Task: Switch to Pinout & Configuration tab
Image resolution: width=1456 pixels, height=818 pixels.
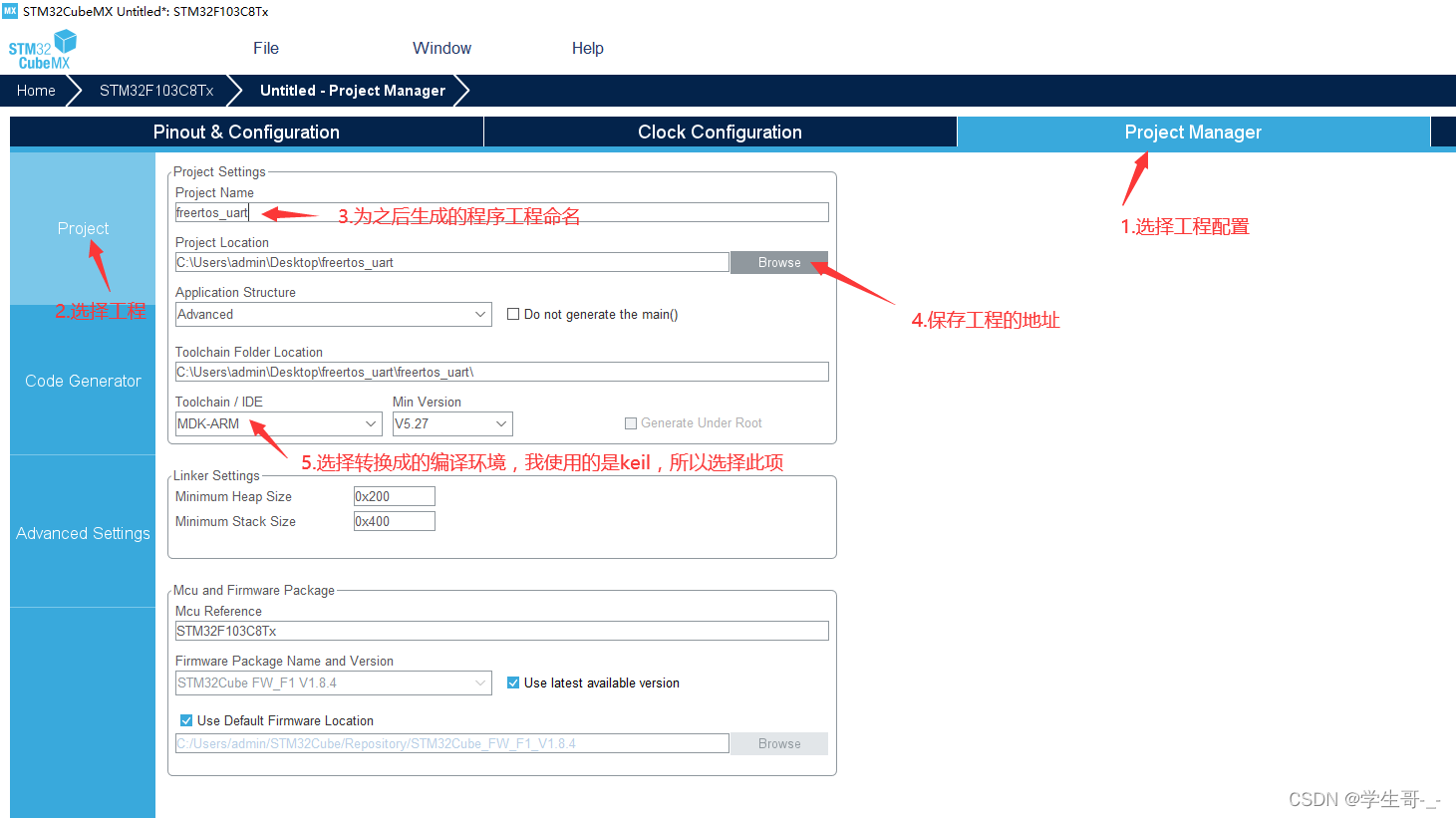Action: 246,133
